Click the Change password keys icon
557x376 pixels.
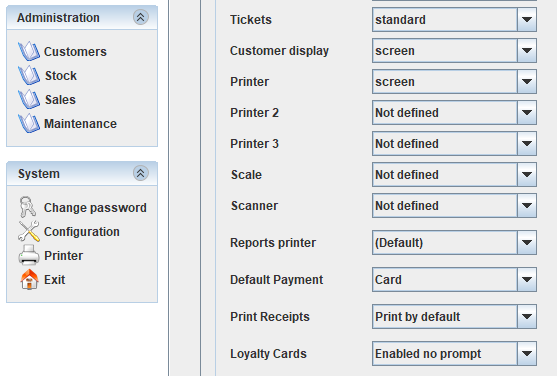[28, 207]
